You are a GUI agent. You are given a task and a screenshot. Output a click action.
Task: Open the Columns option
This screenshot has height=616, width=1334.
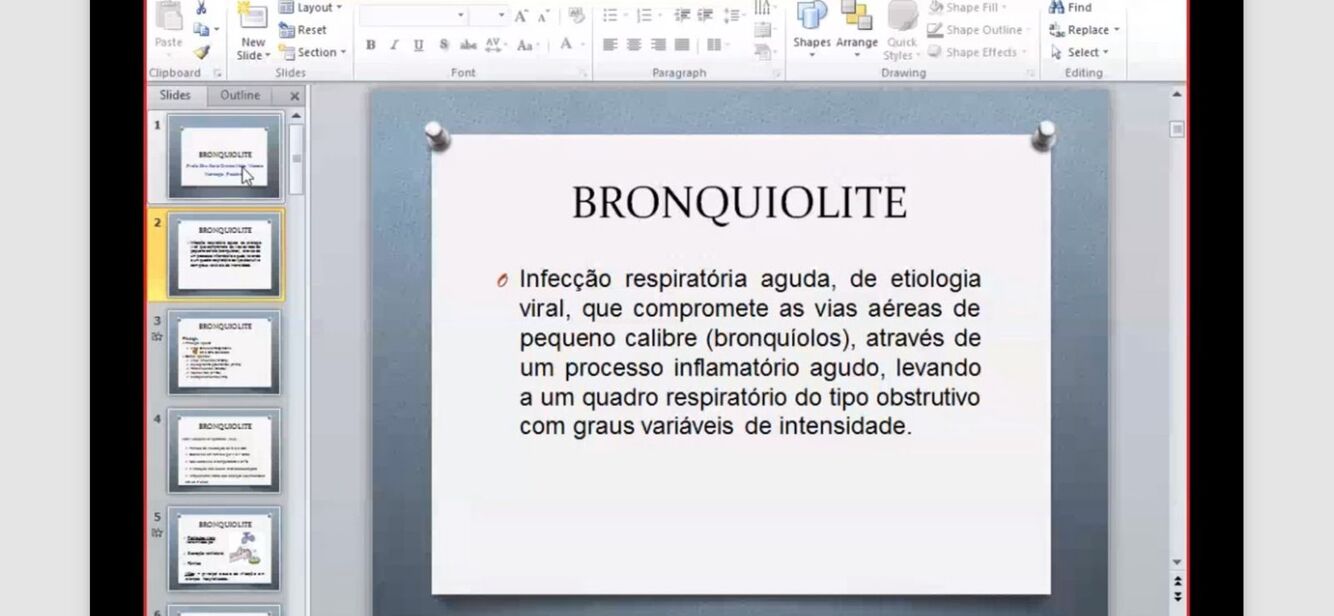coord(716,45)
